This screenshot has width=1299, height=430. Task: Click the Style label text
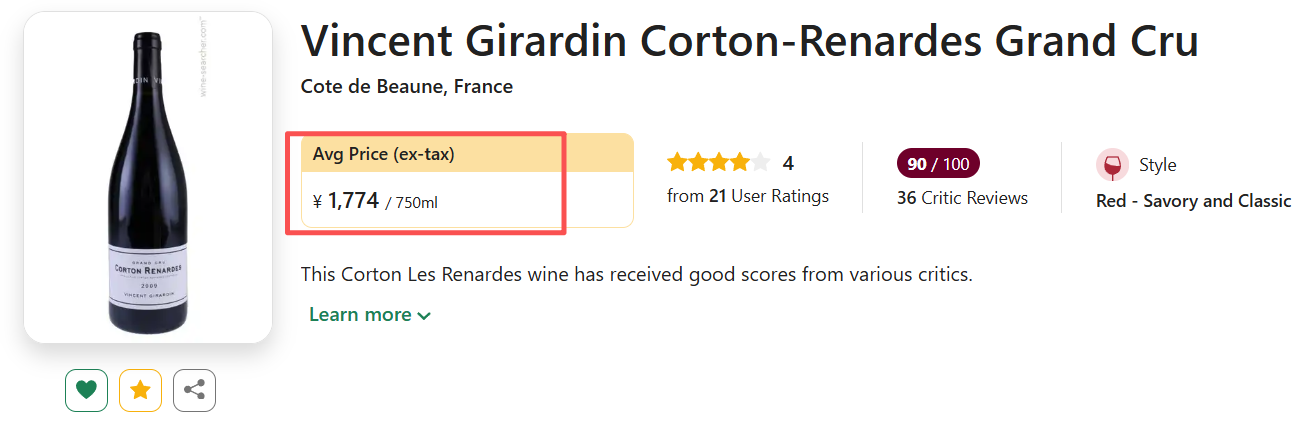(1158, 165)
